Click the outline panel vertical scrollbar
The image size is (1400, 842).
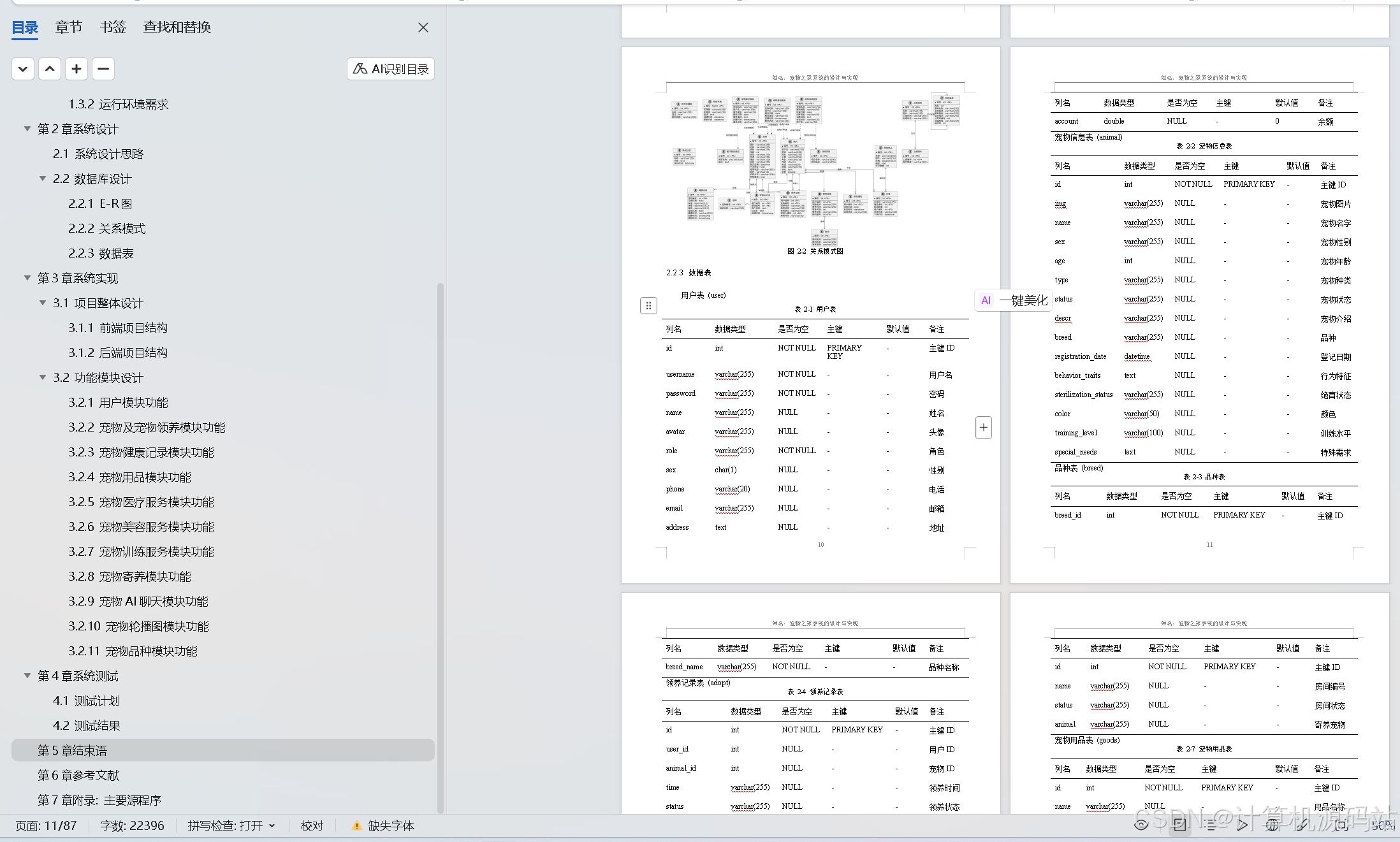pos(441,548)
